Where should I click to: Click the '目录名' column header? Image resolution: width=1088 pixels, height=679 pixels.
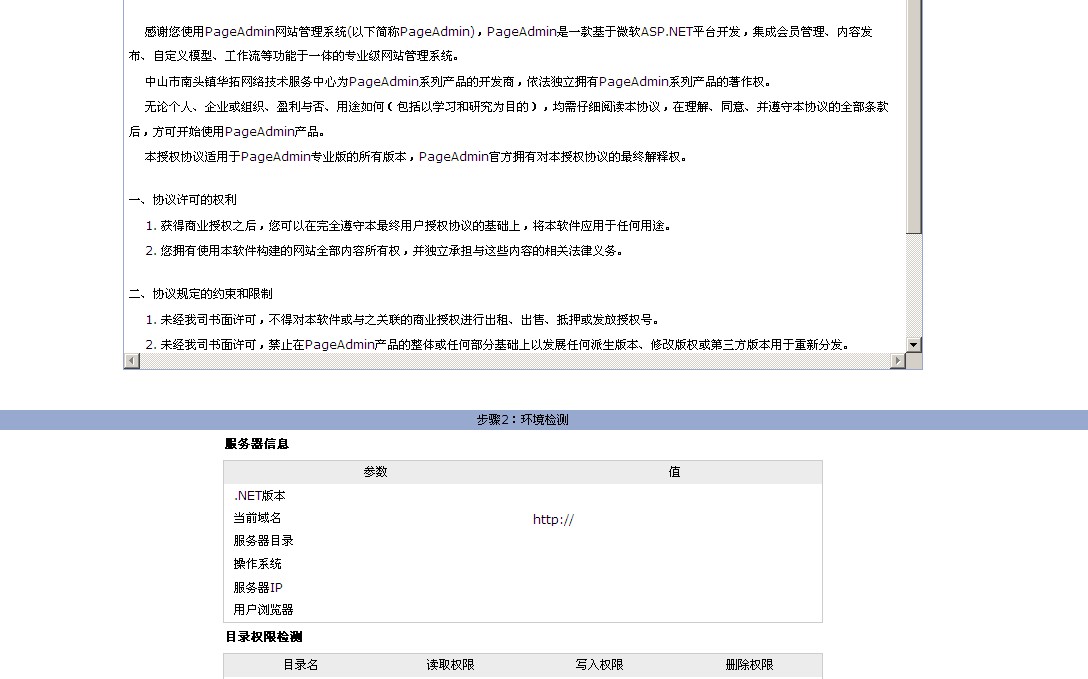pos(300,664)
